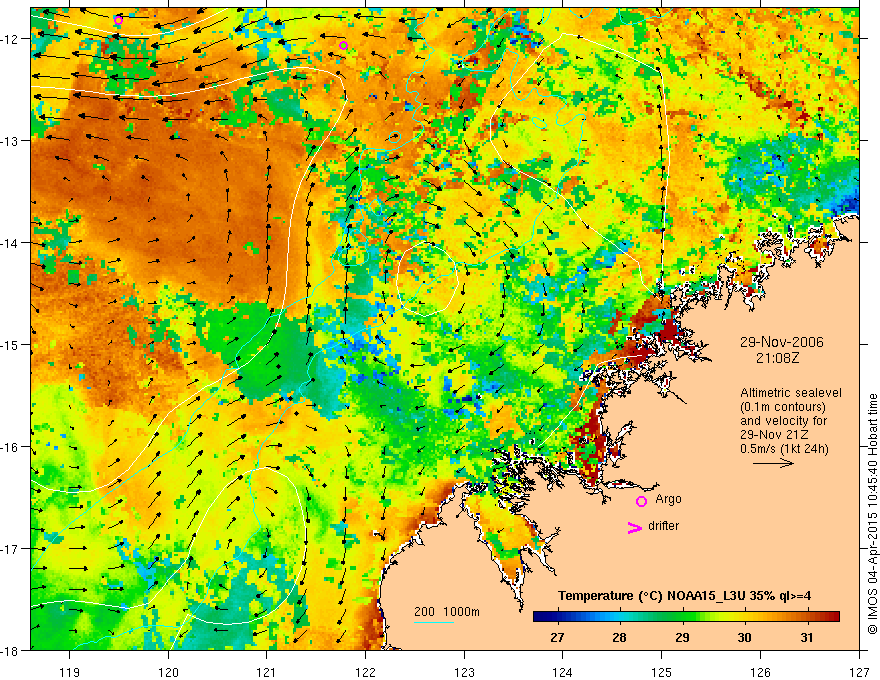The image size is (880, 680).
Task: Click the latitude axis label -13
Action: click(11, 141)
